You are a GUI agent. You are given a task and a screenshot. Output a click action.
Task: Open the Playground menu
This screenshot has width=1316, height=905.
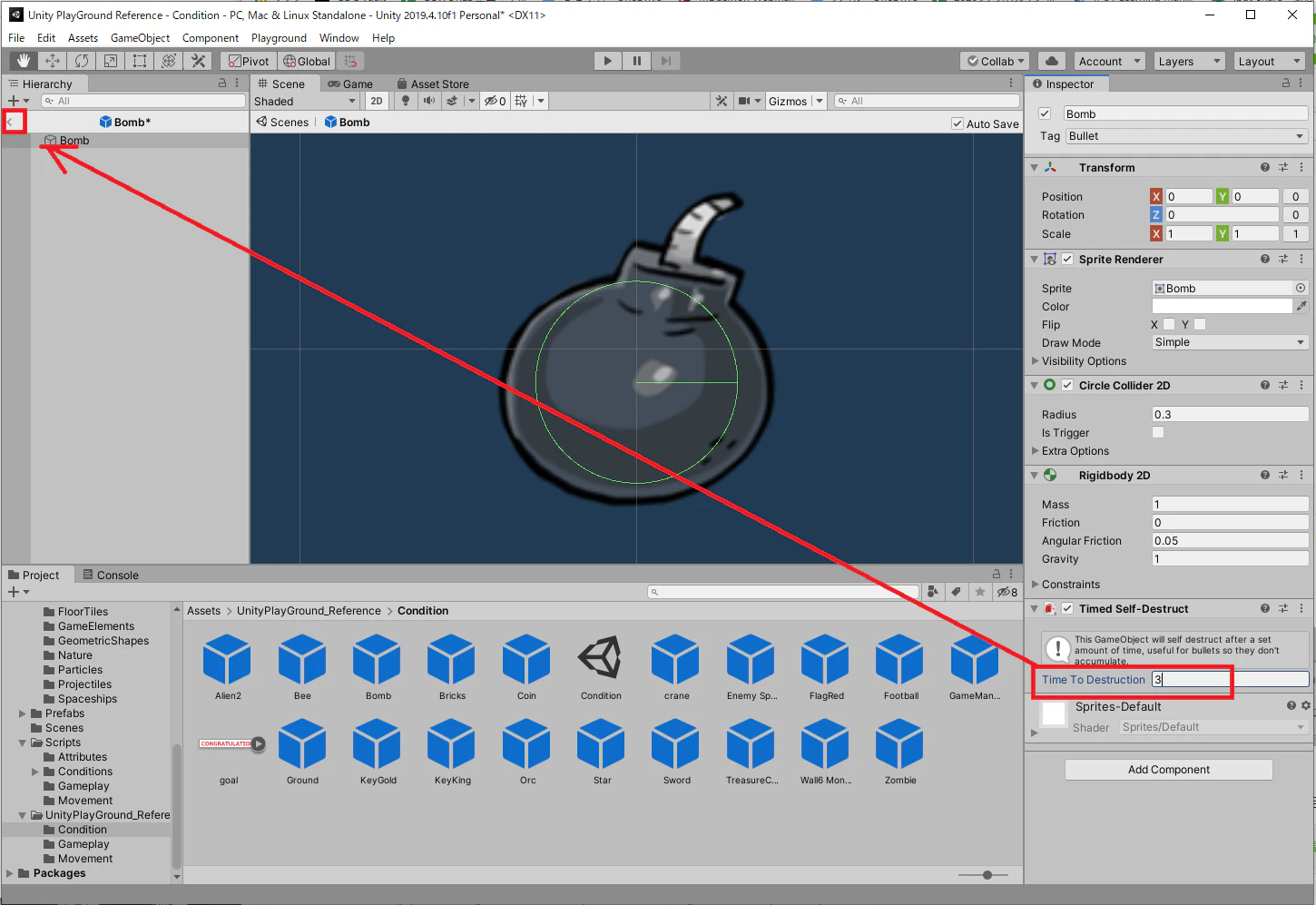(x=279, y=38)
